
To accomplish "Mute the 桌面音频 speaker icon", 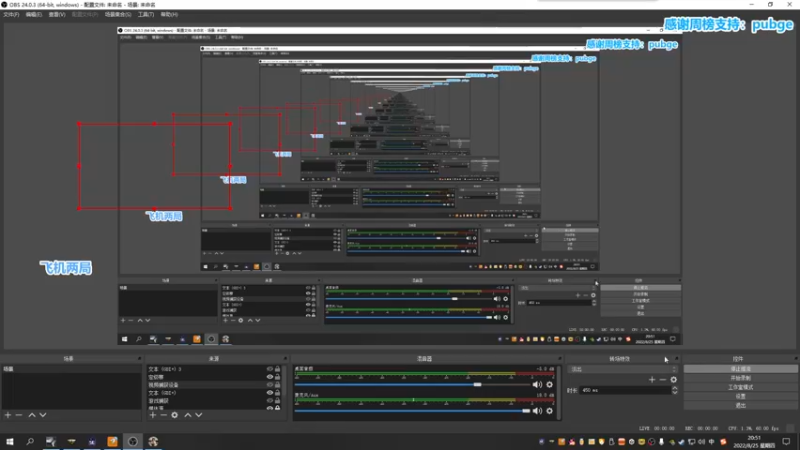I will (x=537, y=385).
